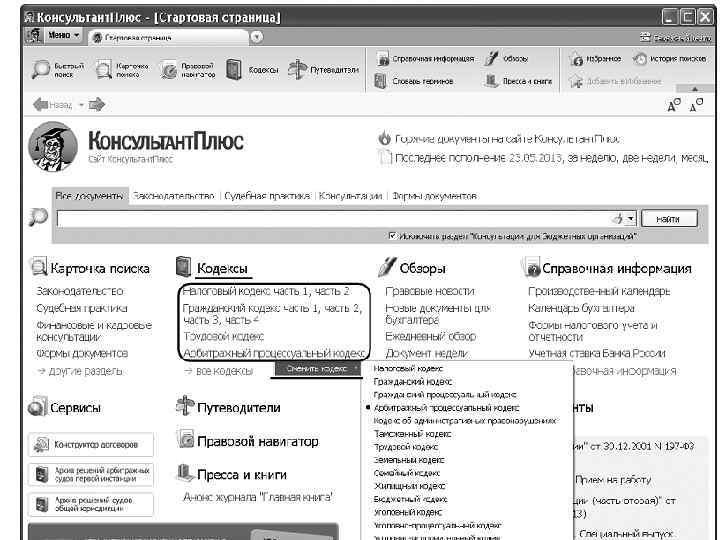Switch to Консультации search tab
The image size is (720, 540).
350,196
